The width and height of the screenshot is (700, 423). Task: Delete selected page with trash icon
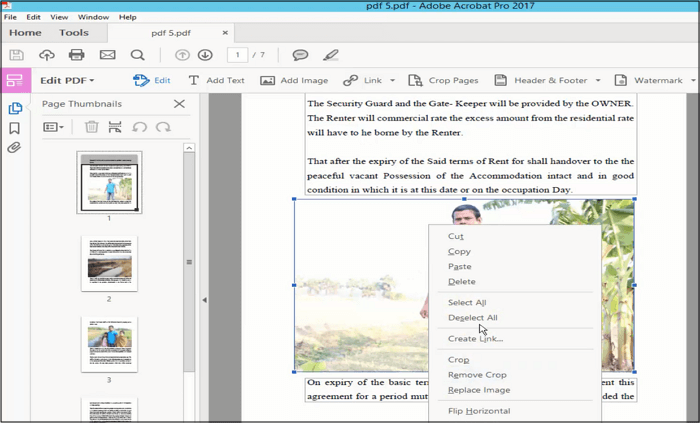(x=91, y=127)
